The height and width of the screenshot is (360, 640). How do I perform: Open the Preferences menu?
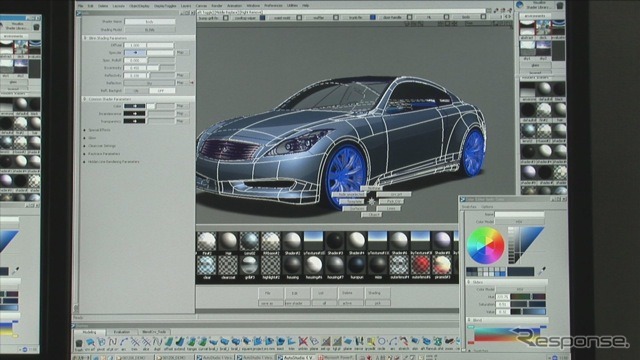273,6
